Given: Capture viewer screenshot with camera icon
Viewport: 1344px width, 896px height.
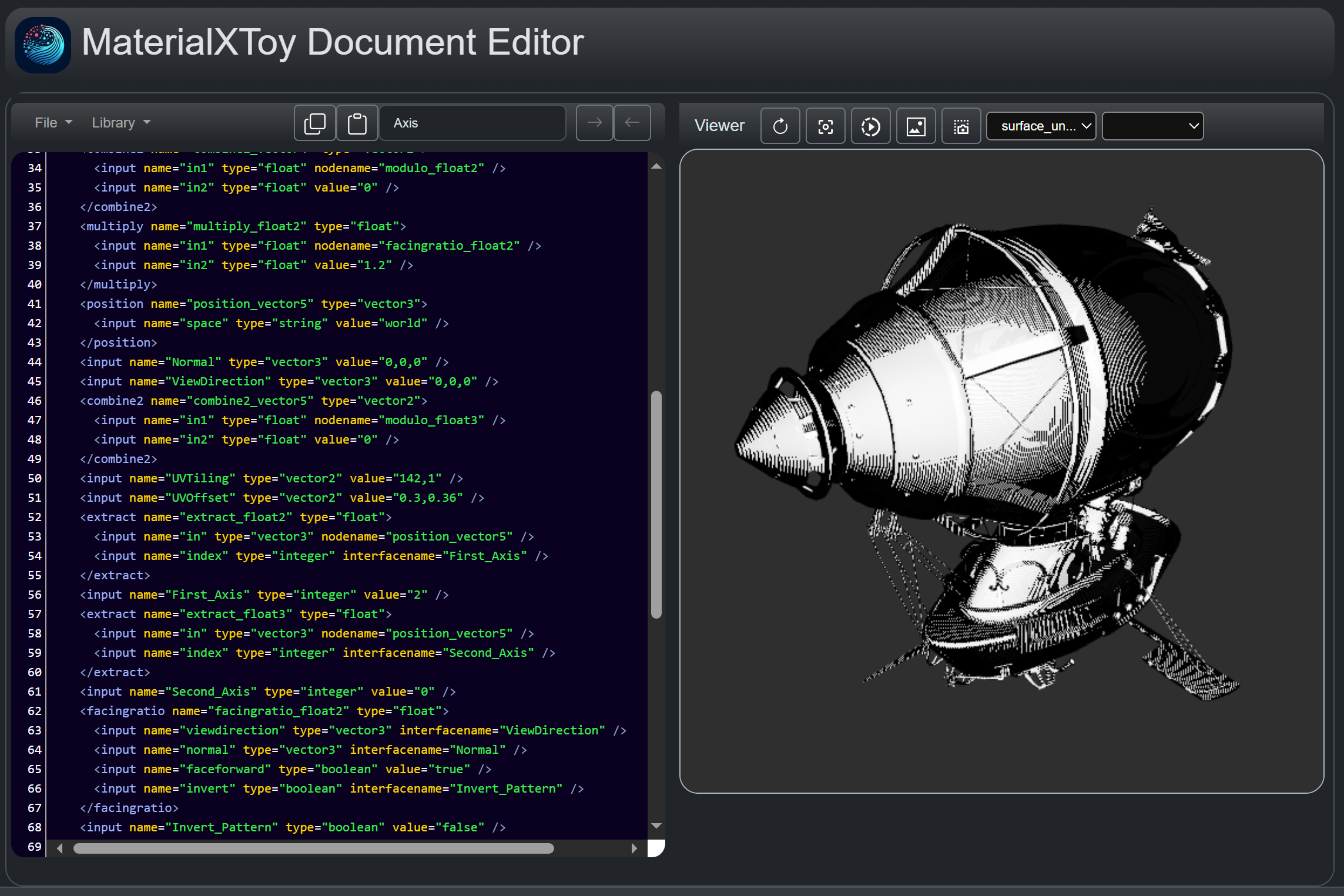Looking at the screenshot, I should (961, 126).
